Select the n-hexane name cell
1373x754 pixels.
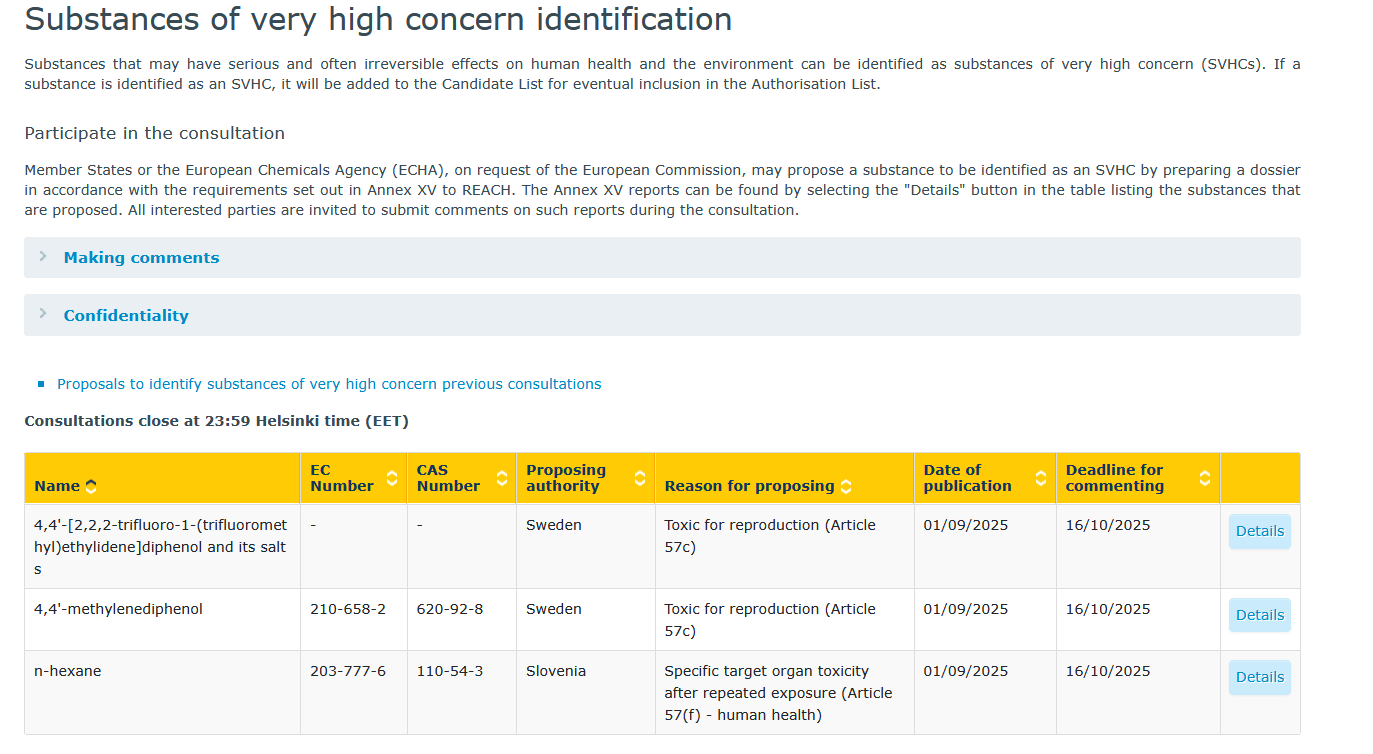pos(163,693)
